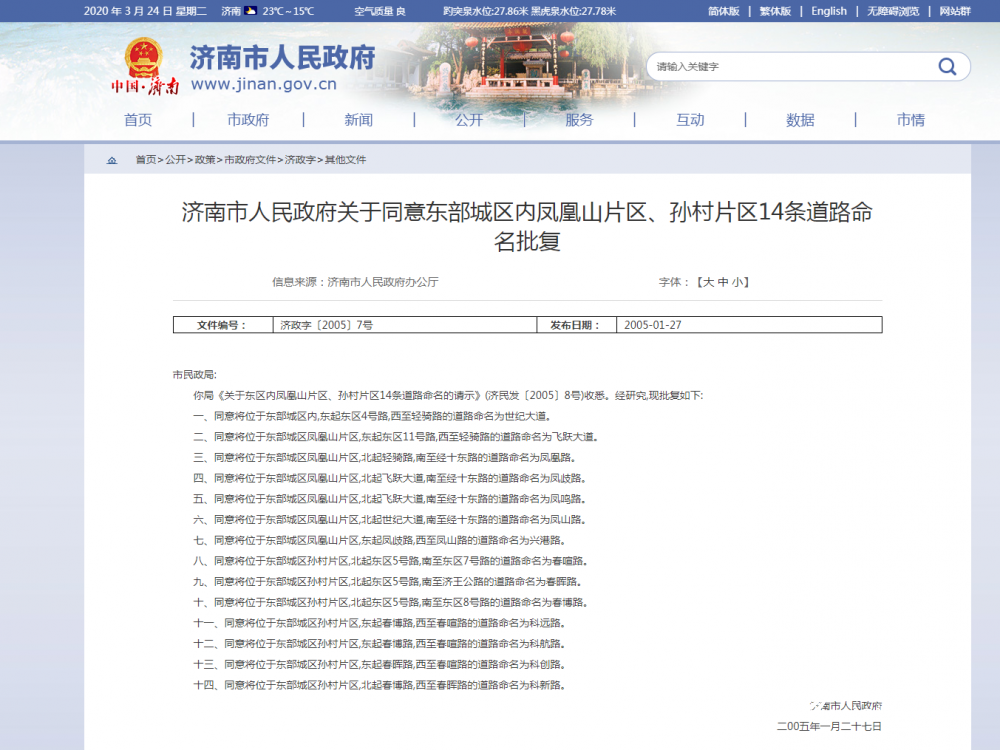Open the 市政府 navigation tab
Viewport: 1000px width, 750px height.
248,120
